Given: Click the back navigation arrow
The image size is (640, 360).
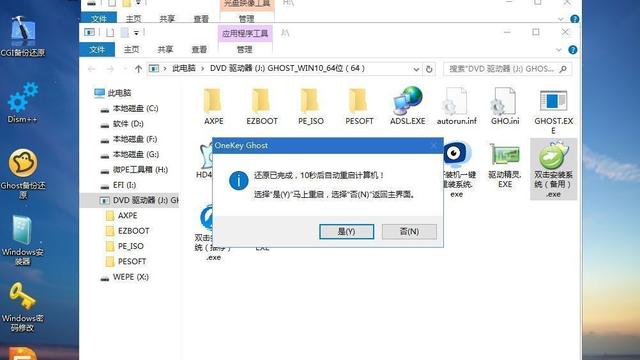Looking at the screenshot, I should [x=91, y=69].
